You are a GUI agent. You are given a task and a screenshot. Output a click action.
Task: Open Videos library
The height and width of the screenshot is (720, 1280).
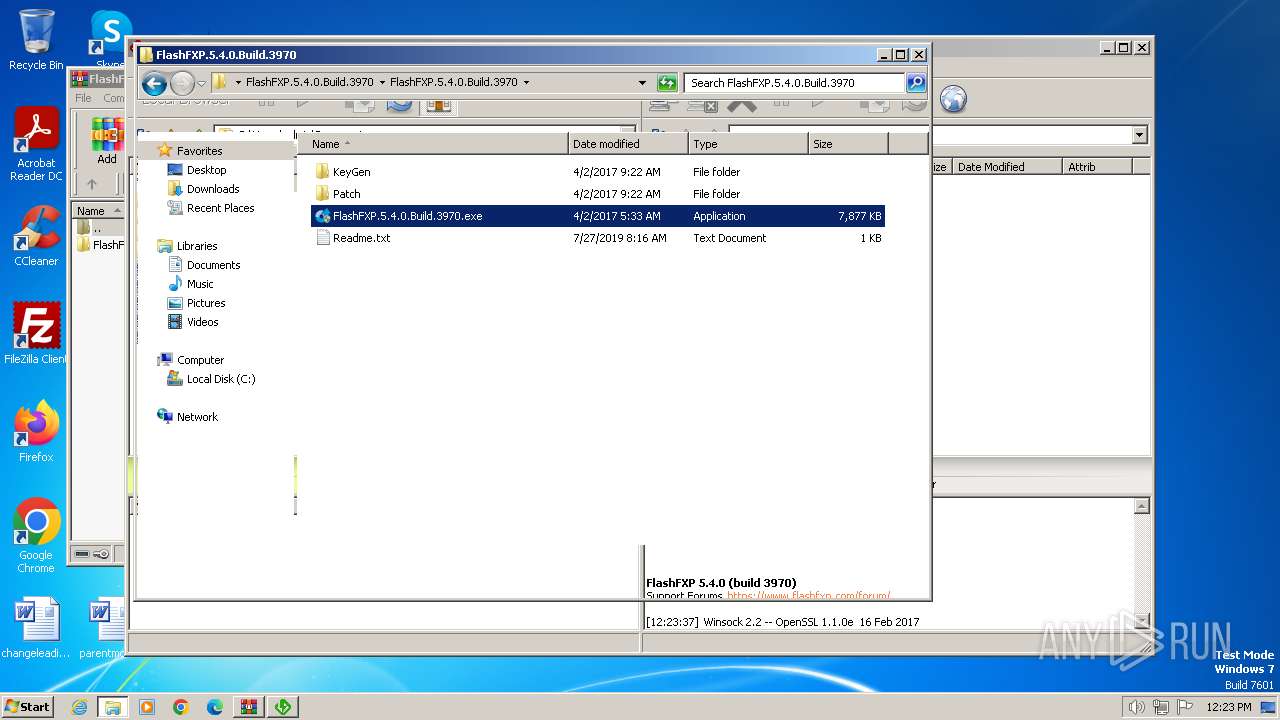202,322
